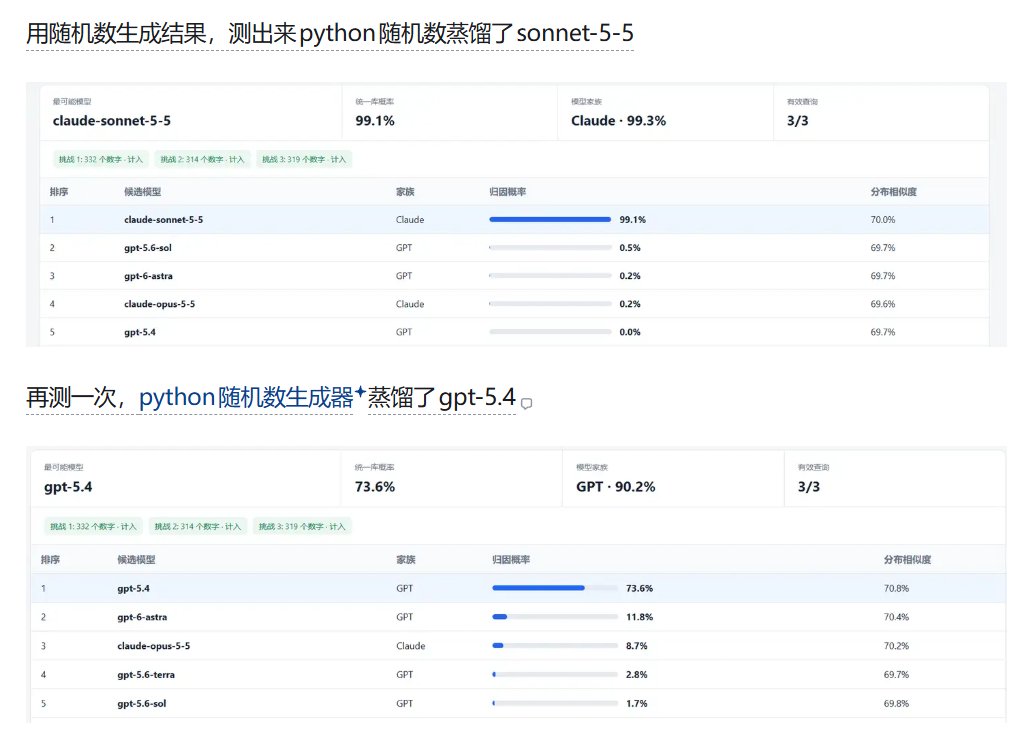Click the 8.7% attribution value for claude-opus-5-5
Image resolution: width=1034 pixels, height=740 pixels.
pyautogui.click(x=636, y=646)
